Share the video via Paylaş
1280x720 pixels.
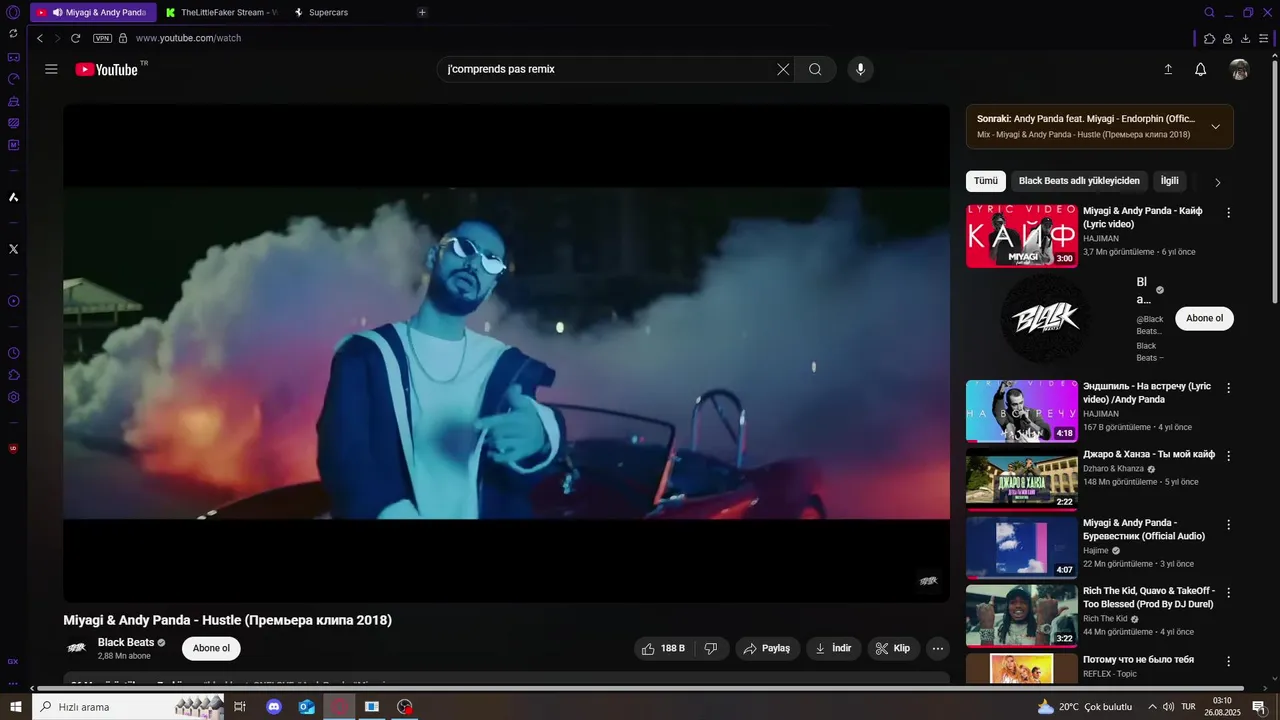[x=768, y=648]
